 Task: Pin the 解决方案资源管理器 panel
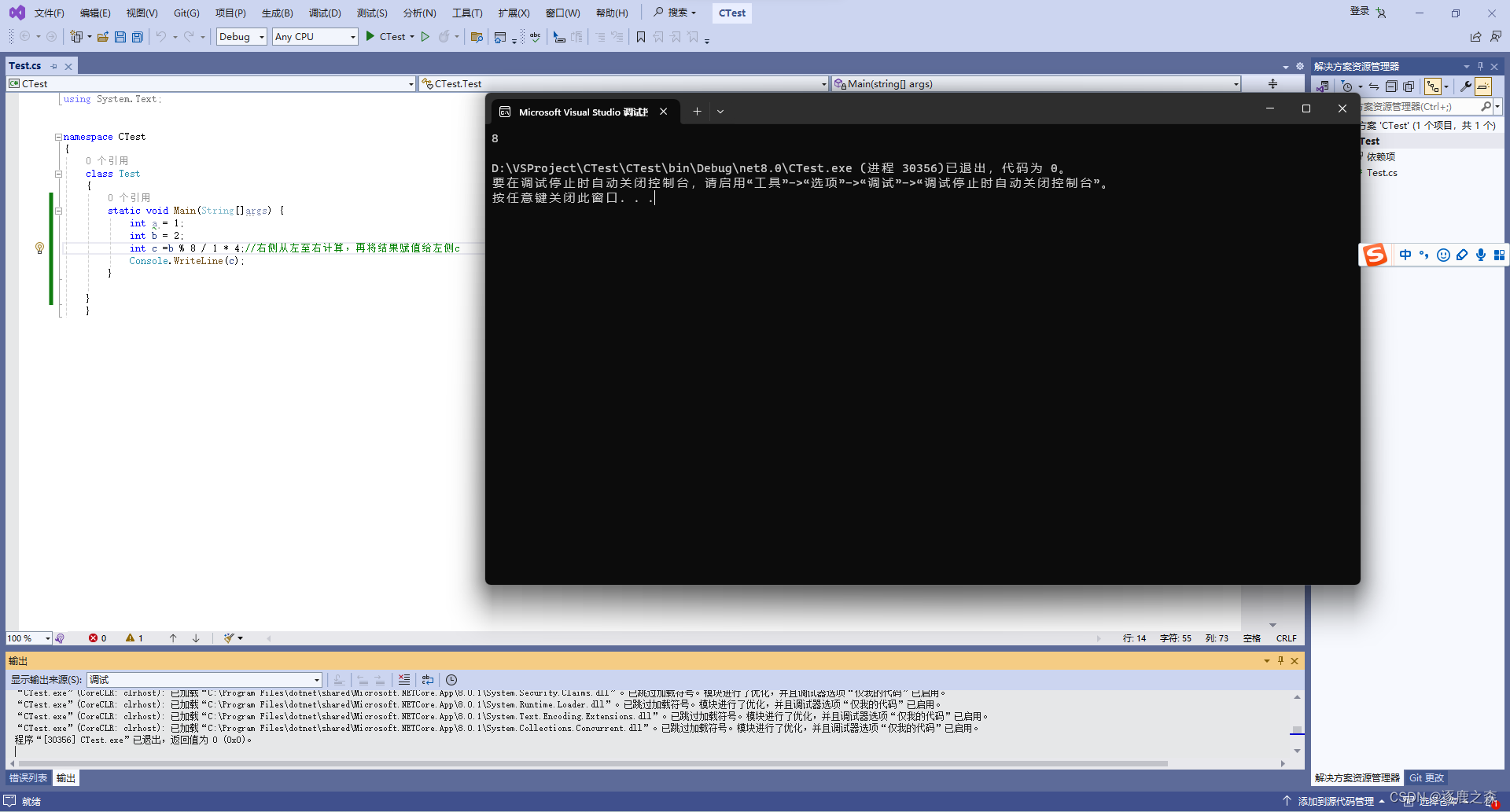point(1480,67)
